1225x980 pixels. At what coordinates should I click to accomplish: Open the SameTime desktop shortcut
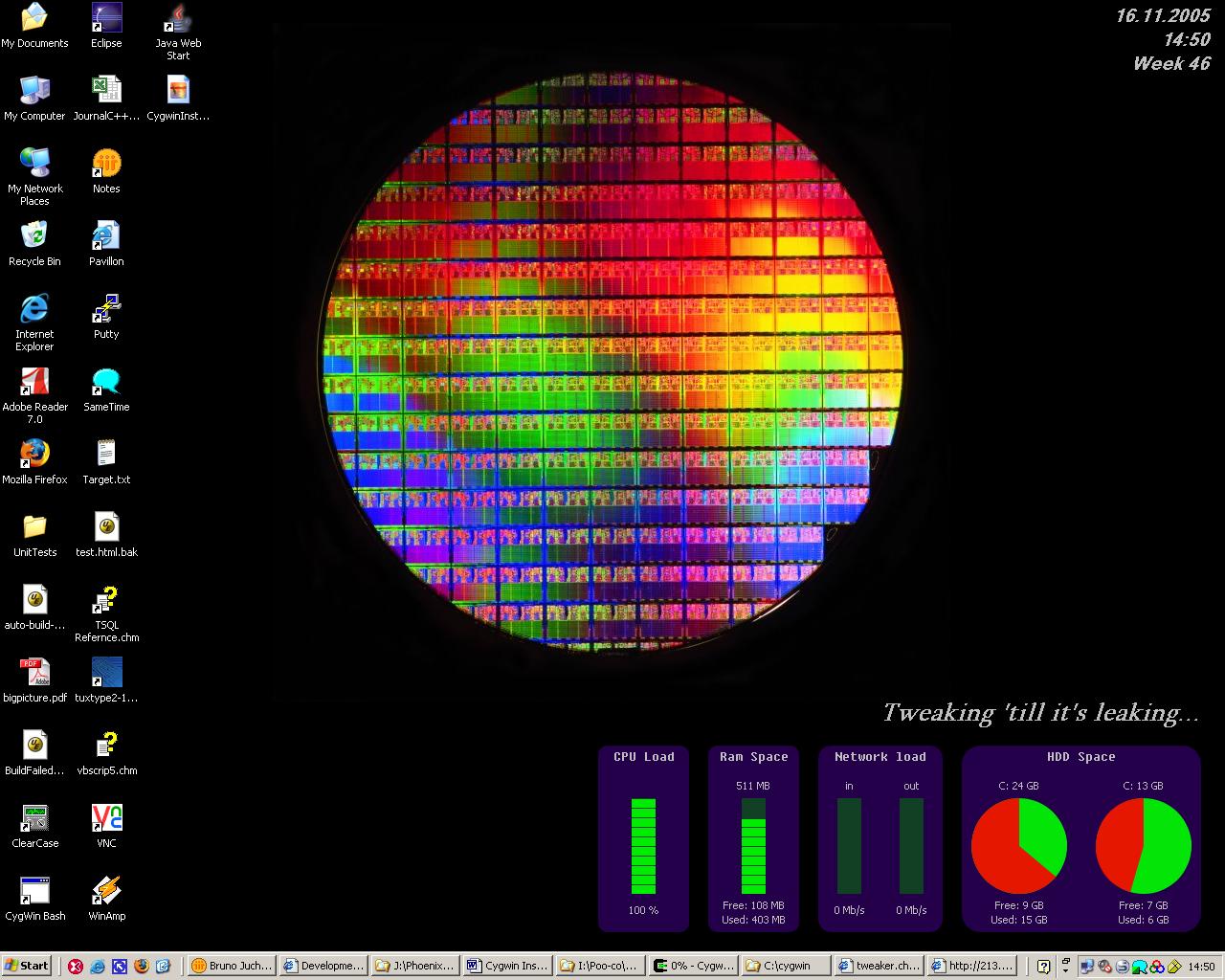pyautogui.click(x=106, y=383)
